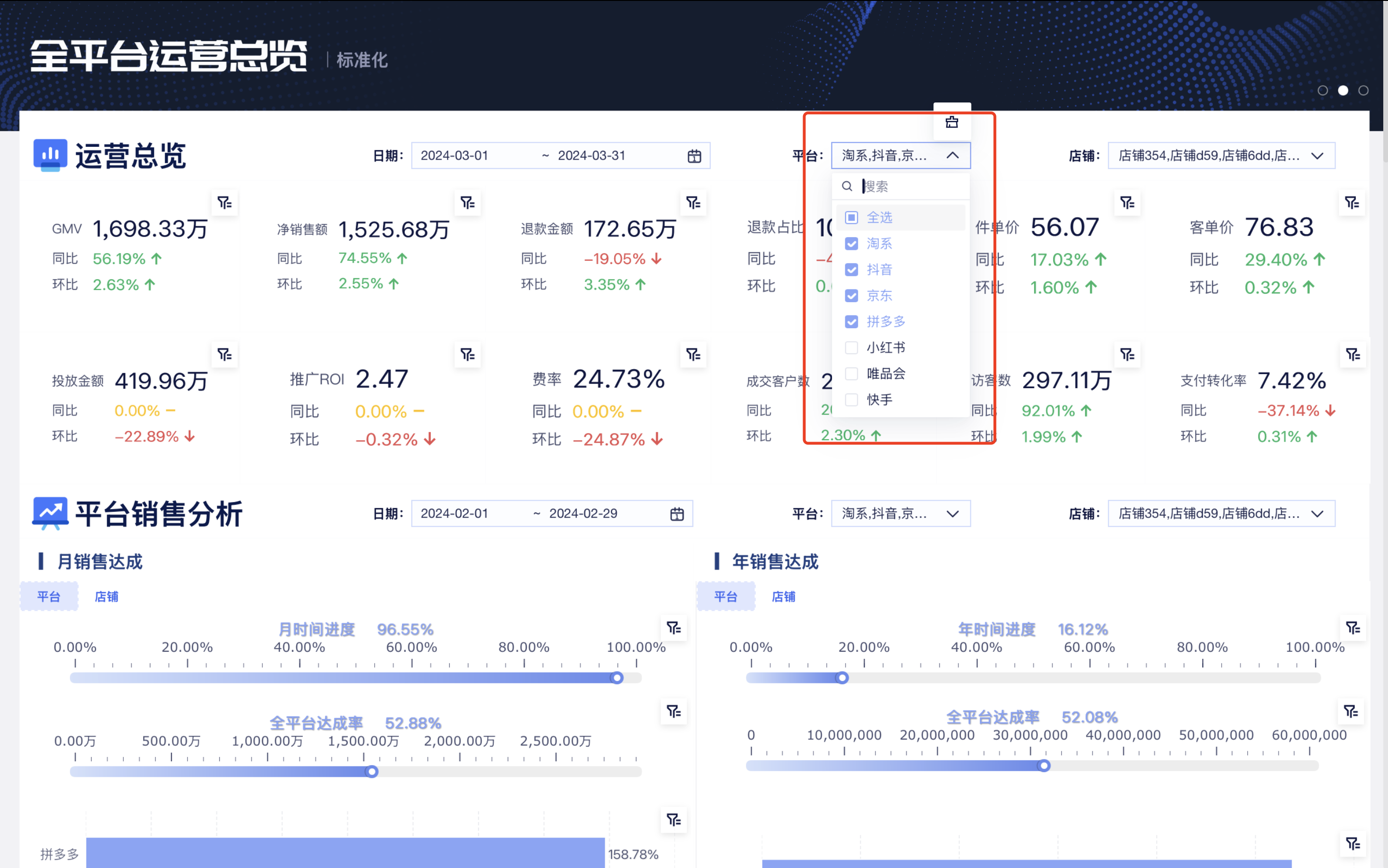The width and height of the screenshot is (1388, 868).
Task: Click the 运营总览 bar chart icon
Action: [51, 154]
